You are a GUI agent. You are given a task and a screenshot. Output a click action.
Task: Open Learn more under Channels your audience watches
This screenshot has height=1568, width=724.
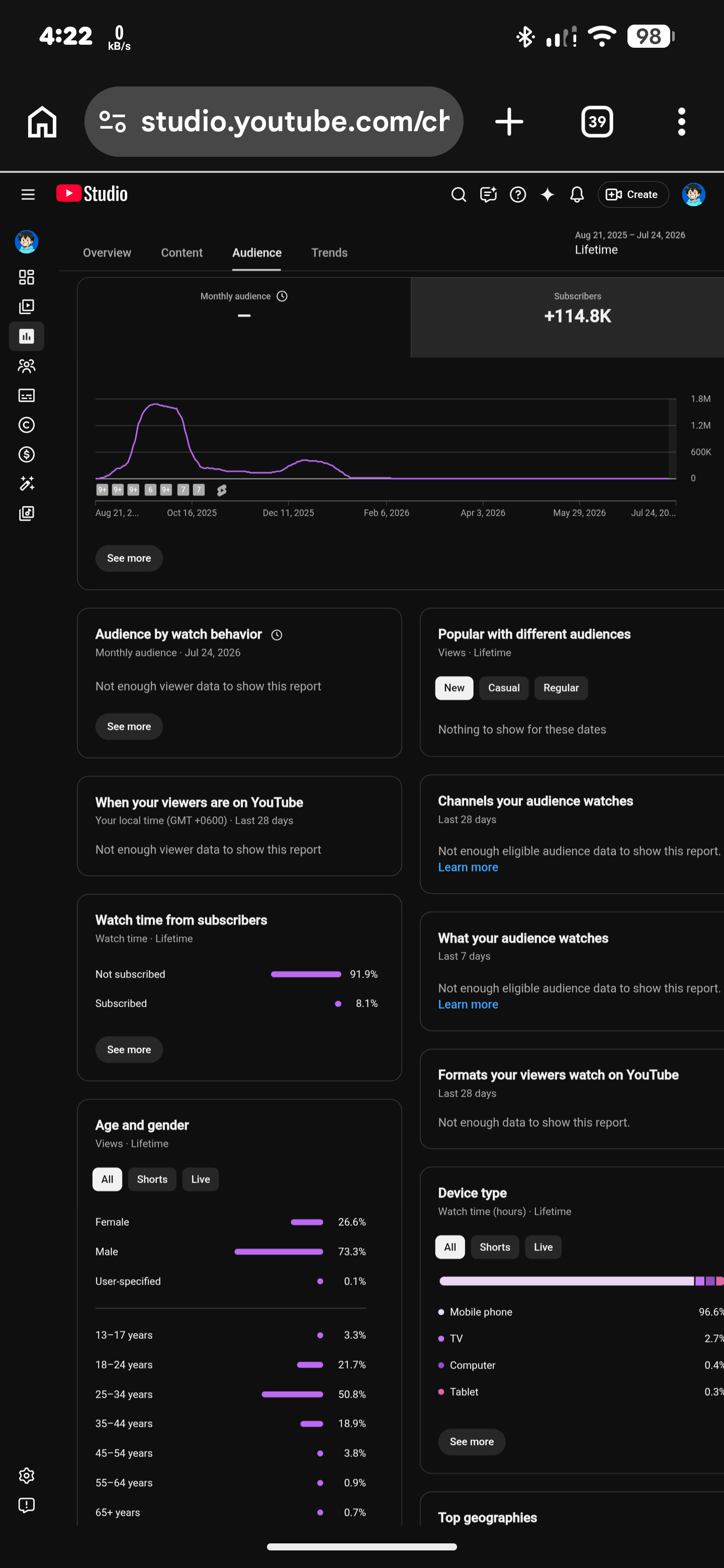pos(468,867)
